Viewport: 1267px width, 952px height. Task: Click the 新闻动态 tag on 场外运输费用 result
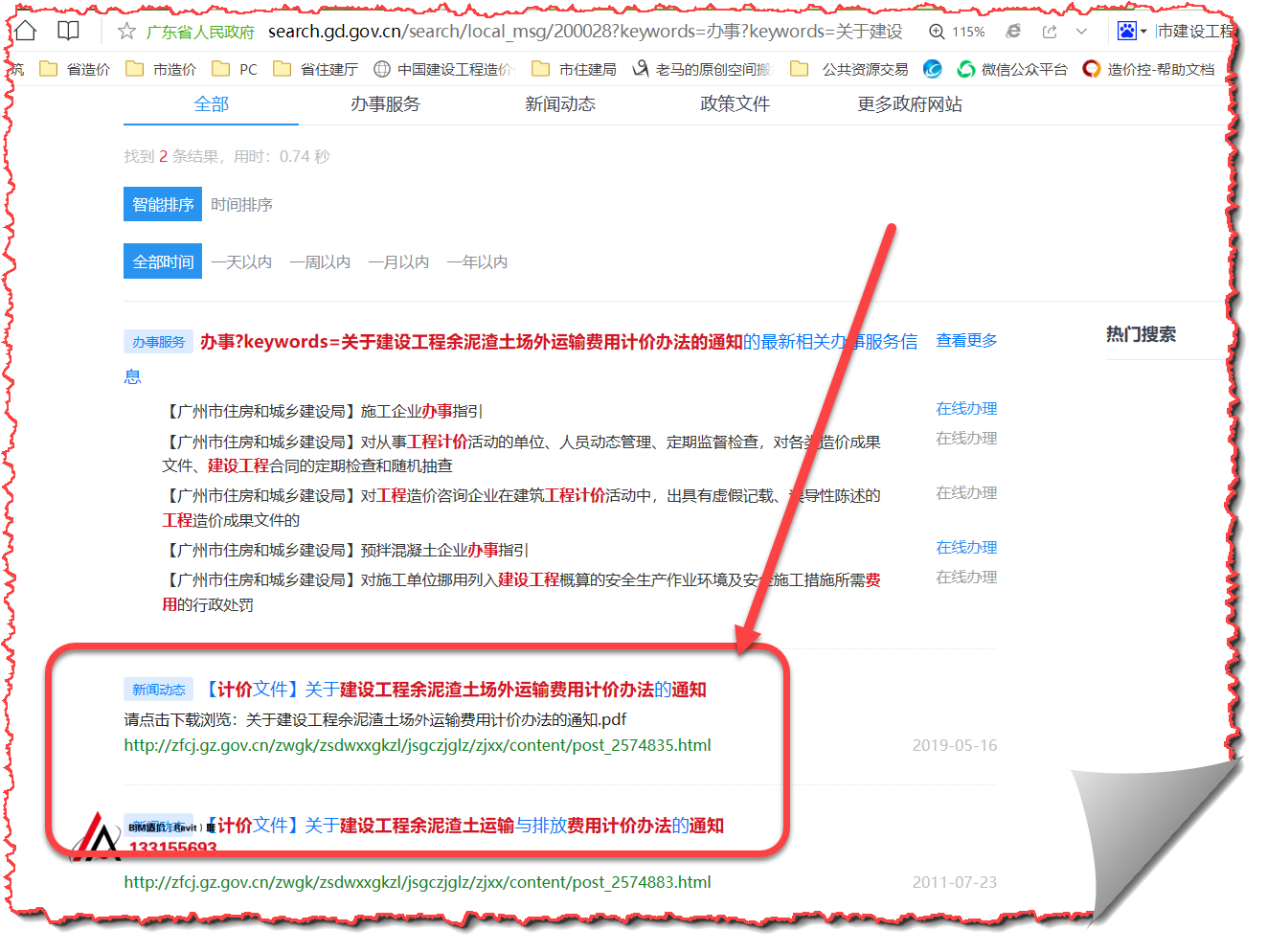point(159,690)
